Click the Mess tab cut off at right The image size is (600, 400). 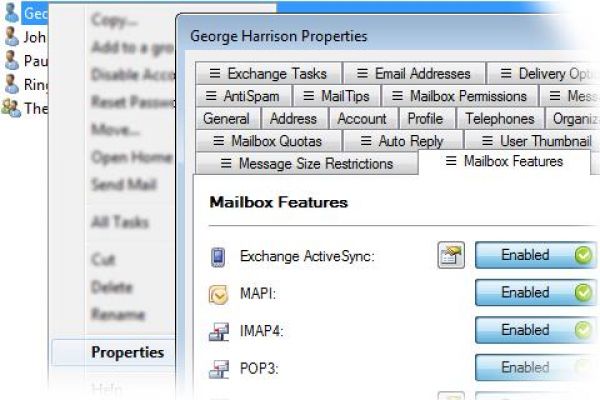pyautogui.click(x=571, y=96)
